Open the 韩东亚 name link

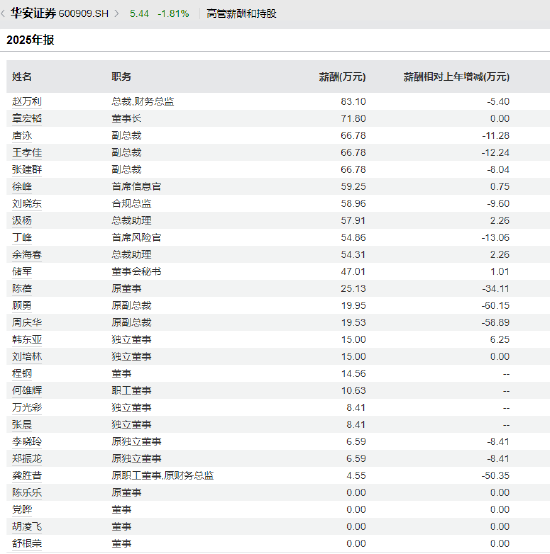point(27,340)
